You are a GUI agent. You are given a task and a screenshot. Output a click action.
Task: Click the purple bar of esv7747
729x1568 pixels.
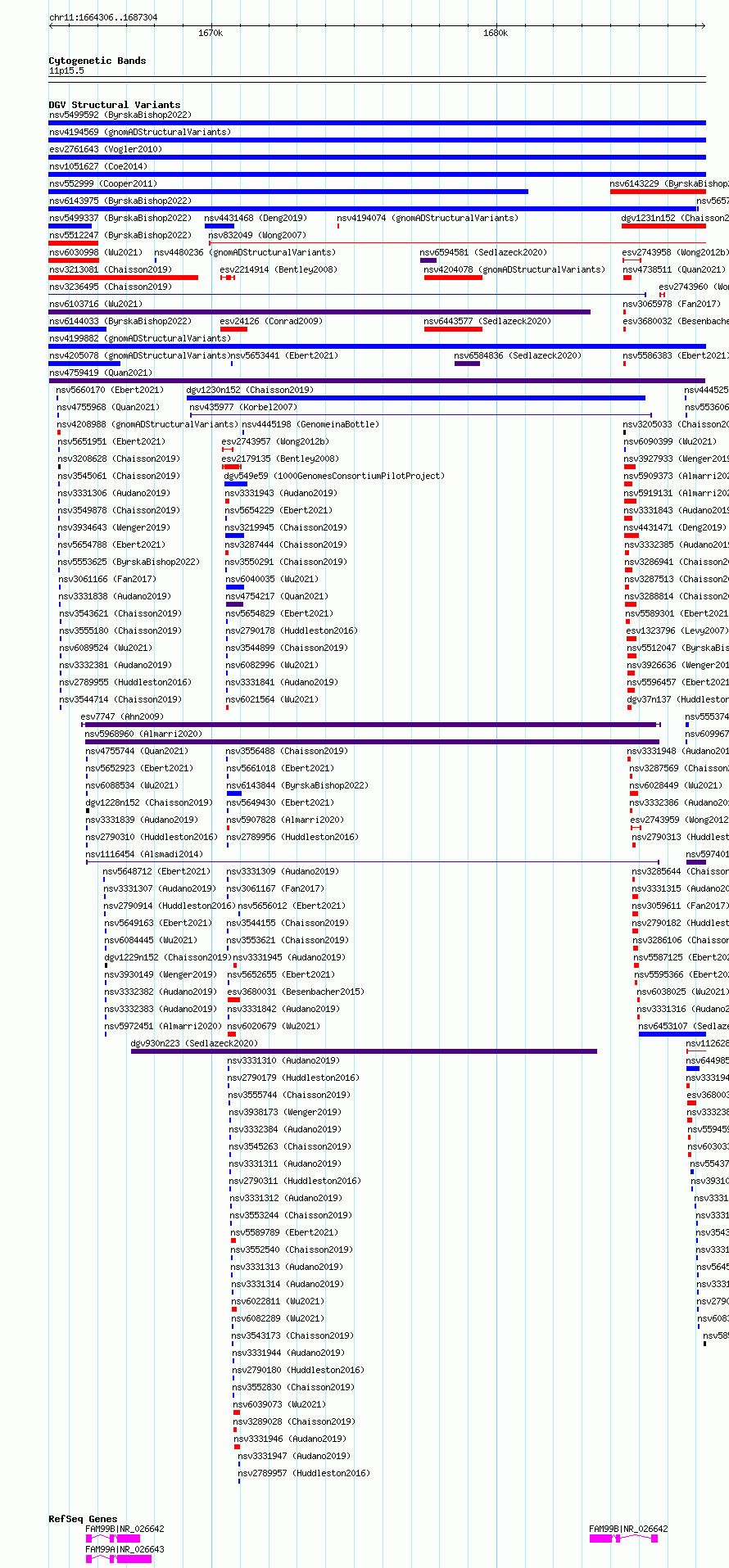click(369, 725)
